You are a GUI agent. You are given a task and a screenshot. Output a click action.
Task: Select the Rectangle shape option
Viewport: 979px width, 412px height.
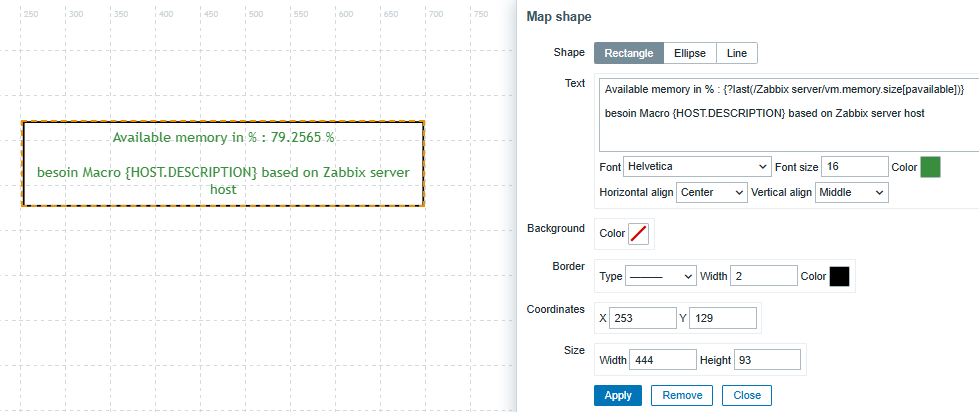(629, 53)
